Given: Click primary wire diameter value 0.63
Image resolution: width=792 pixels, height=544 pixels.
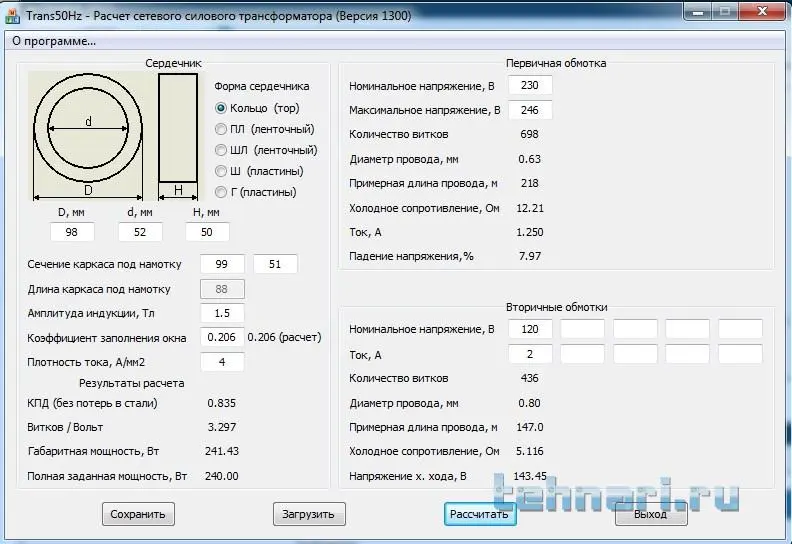Looking at the screenshot, I should coord(529,159).
